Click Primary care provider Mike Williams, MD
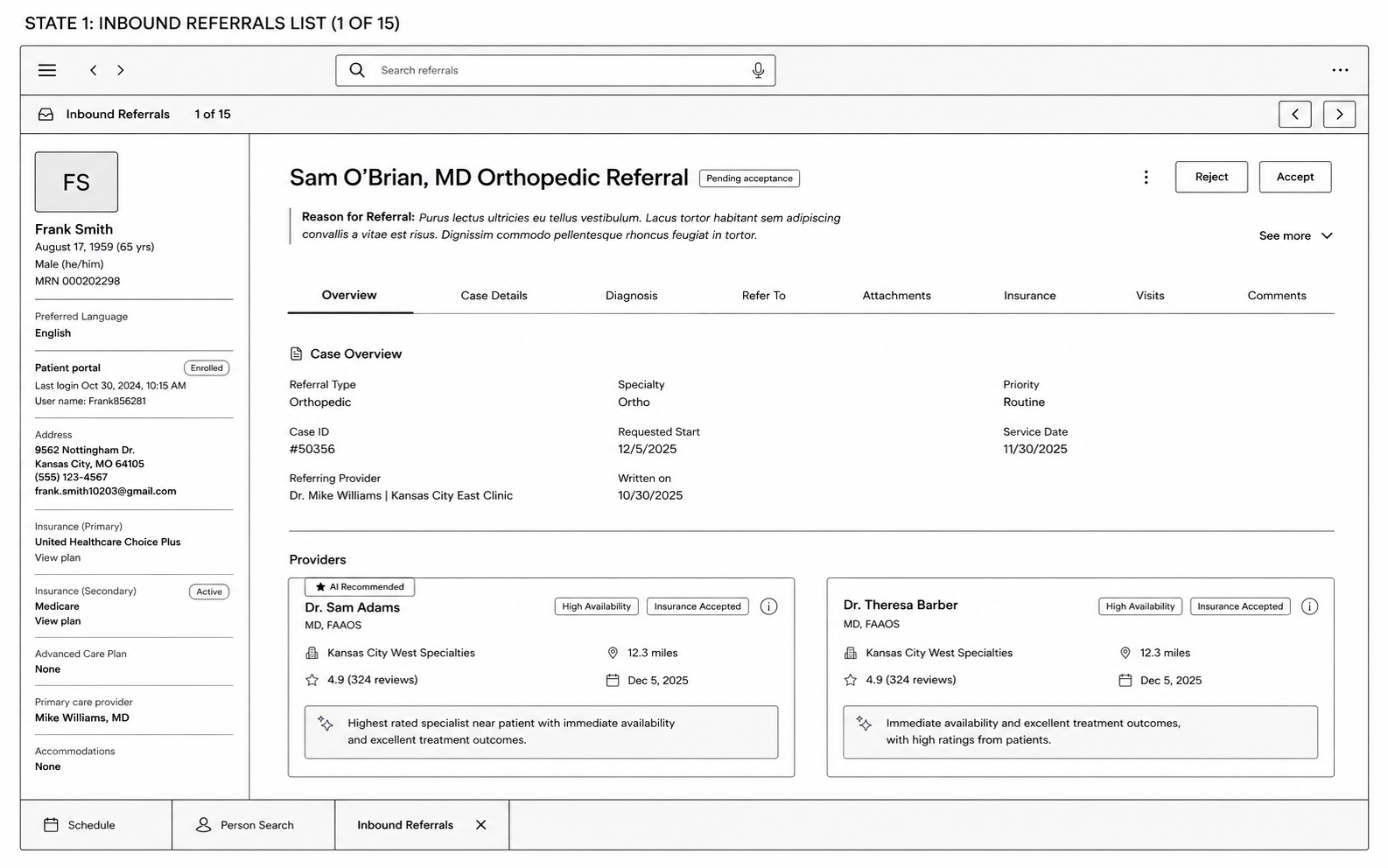 (x=82, y=717)
